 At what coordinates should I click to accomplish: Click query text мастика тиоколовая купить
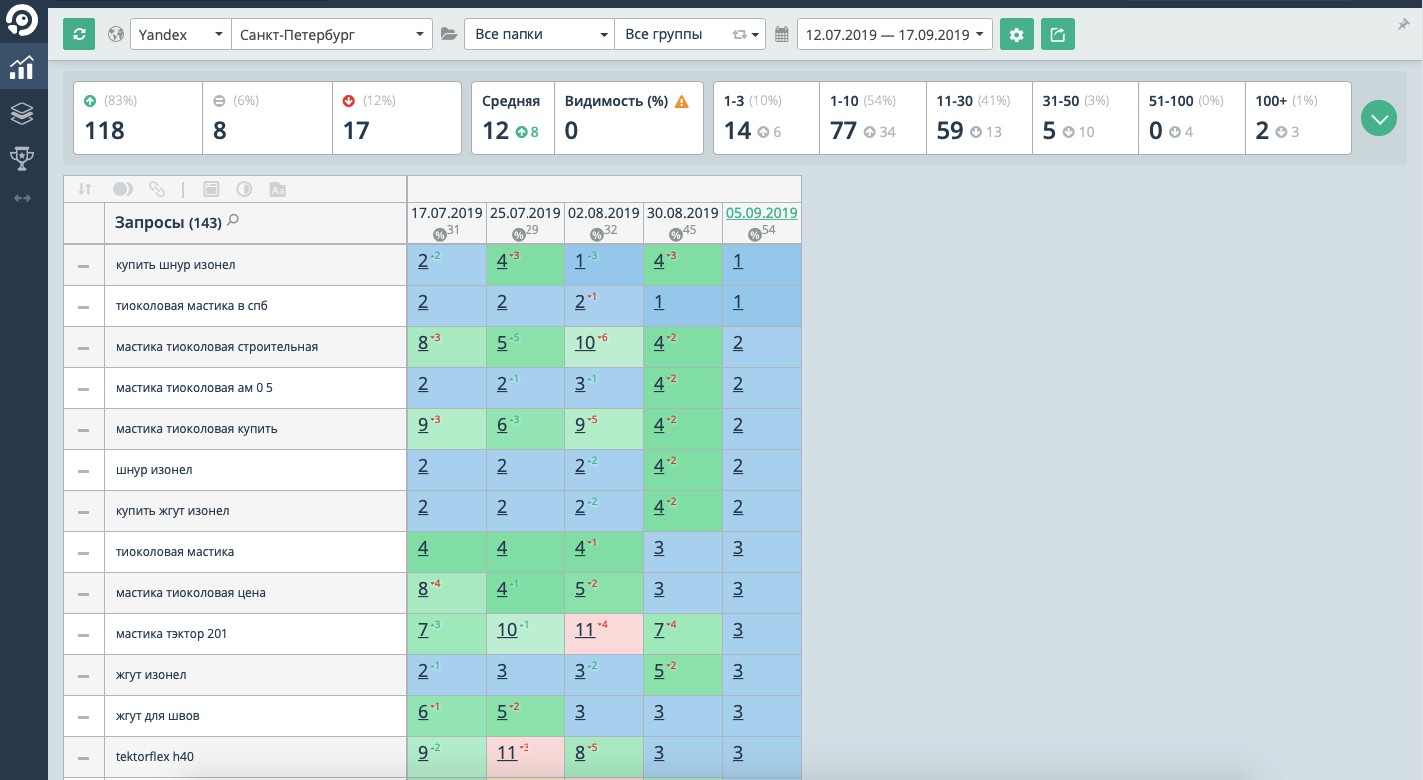pos(197,429)
